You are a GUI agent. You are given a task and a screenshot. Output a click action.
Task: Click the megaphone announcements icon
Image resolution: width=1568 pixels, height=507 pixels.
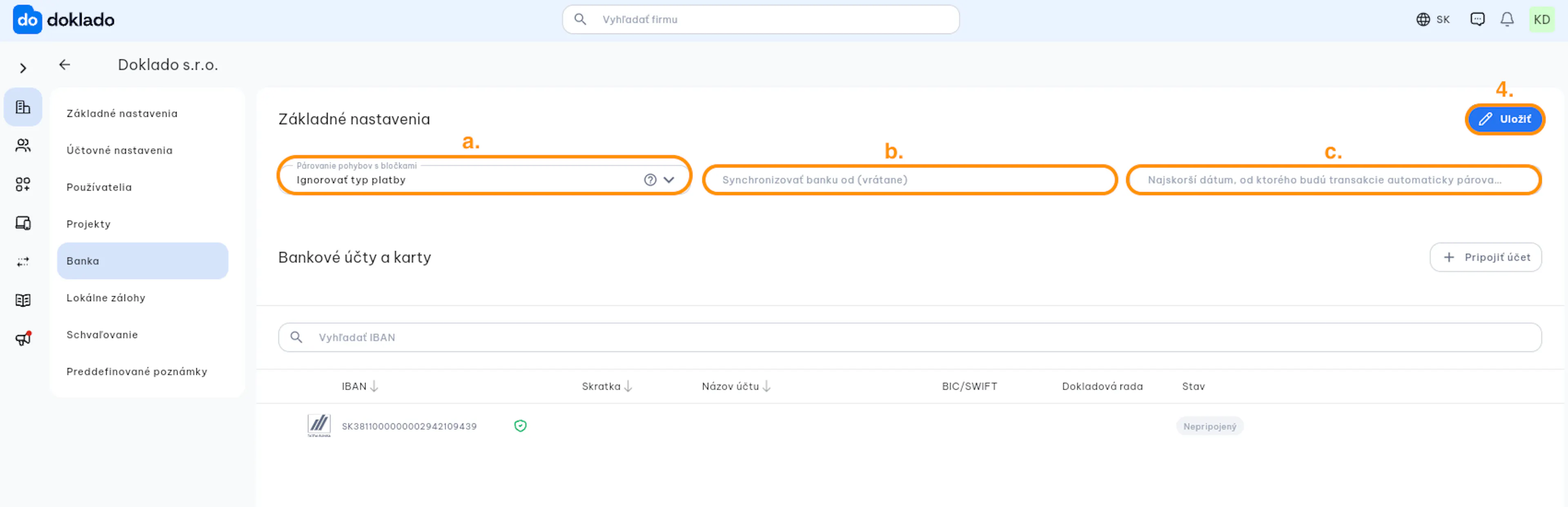23,338
